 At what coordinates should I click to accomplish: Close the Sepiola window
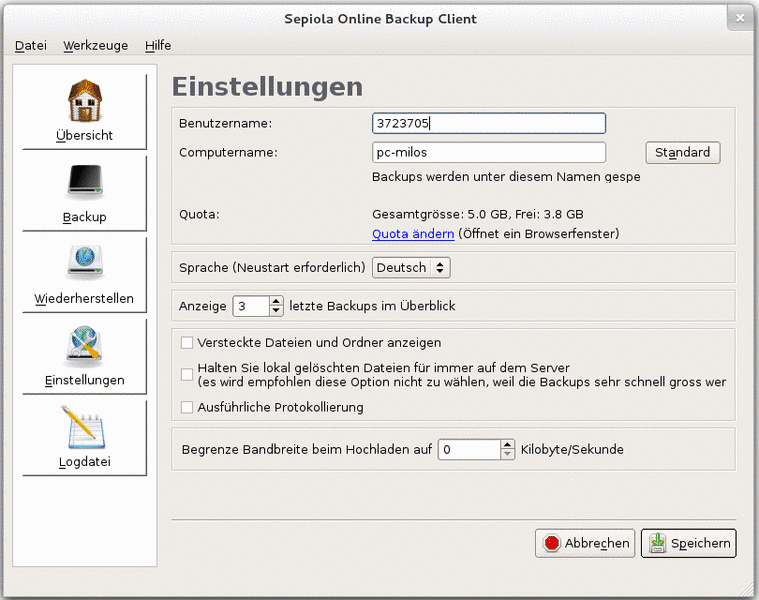(x=740, y=18)
